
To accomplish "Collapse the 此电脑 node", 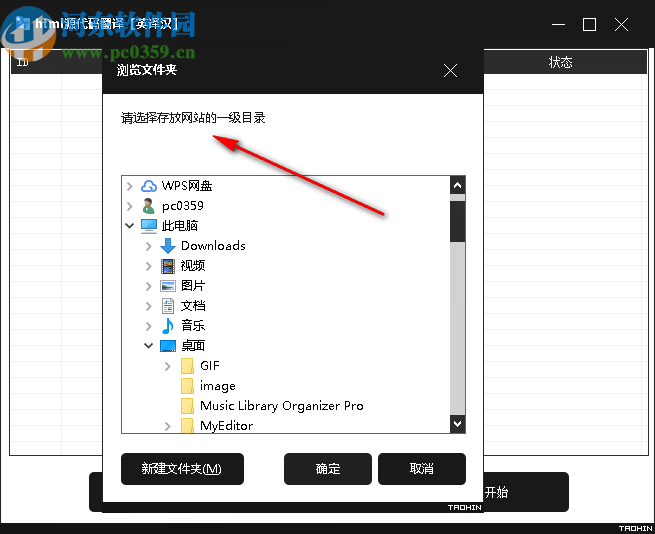I will 129,226.
